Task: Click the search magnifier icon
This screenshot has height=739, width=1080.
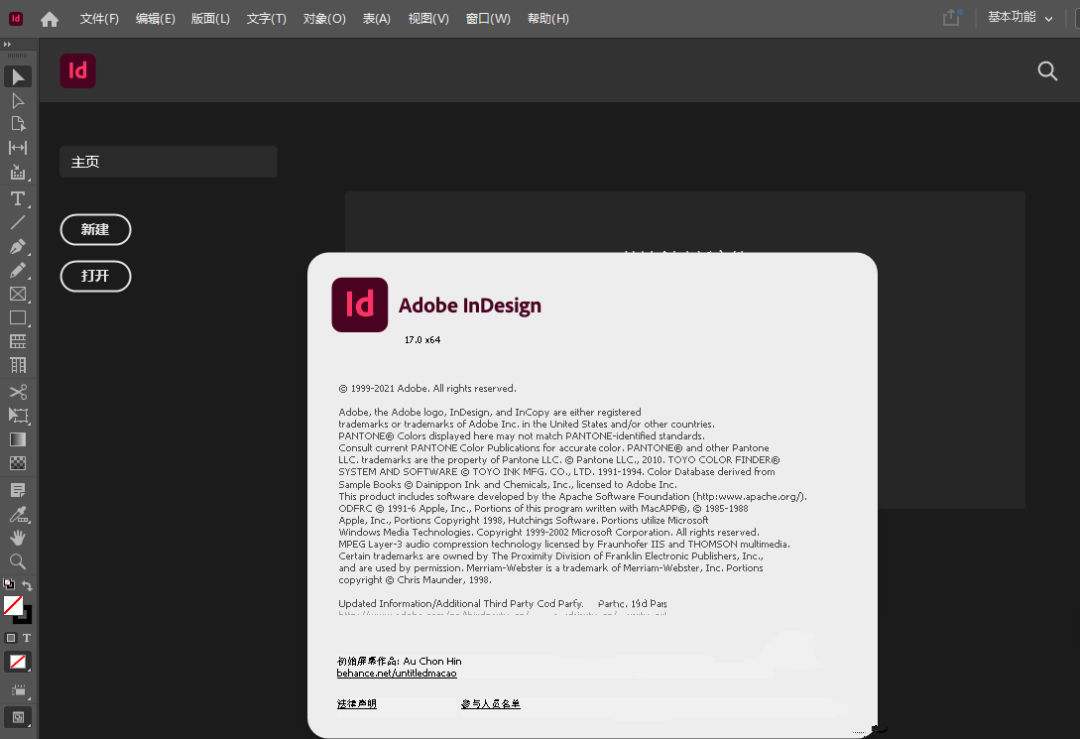Action: click(1048, 71)
